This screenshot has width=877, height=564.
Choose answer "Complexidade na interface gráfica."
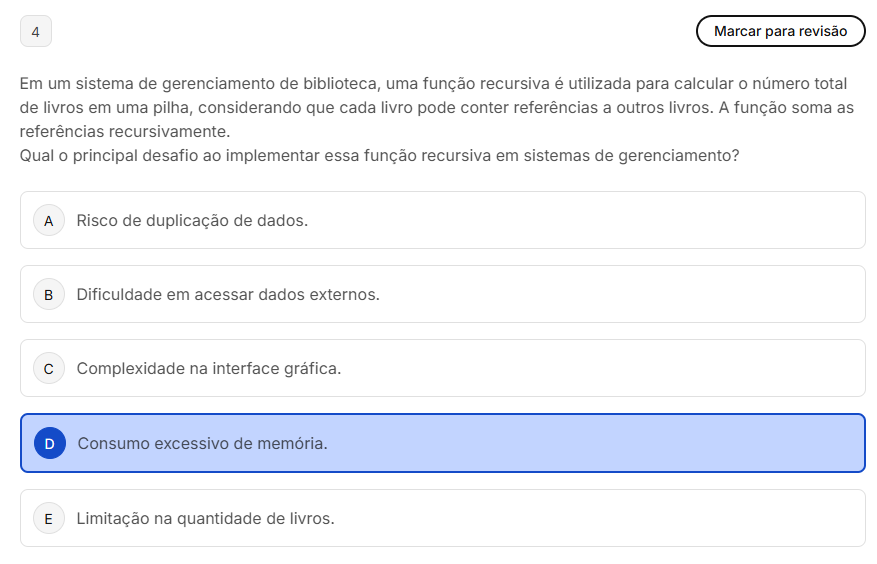209,368
